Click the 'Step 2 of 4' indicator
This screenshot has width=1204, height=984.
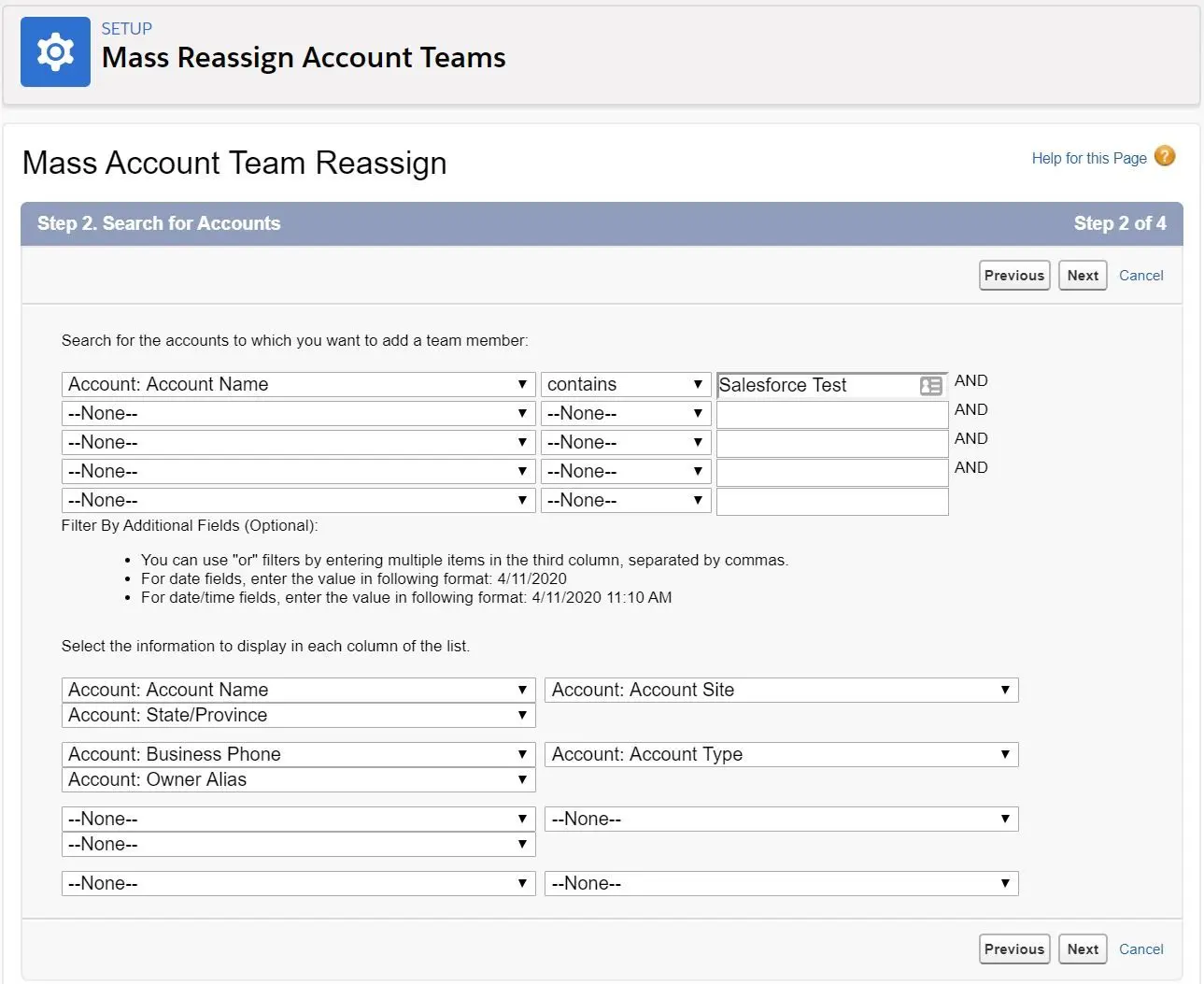pos(1120,223)
